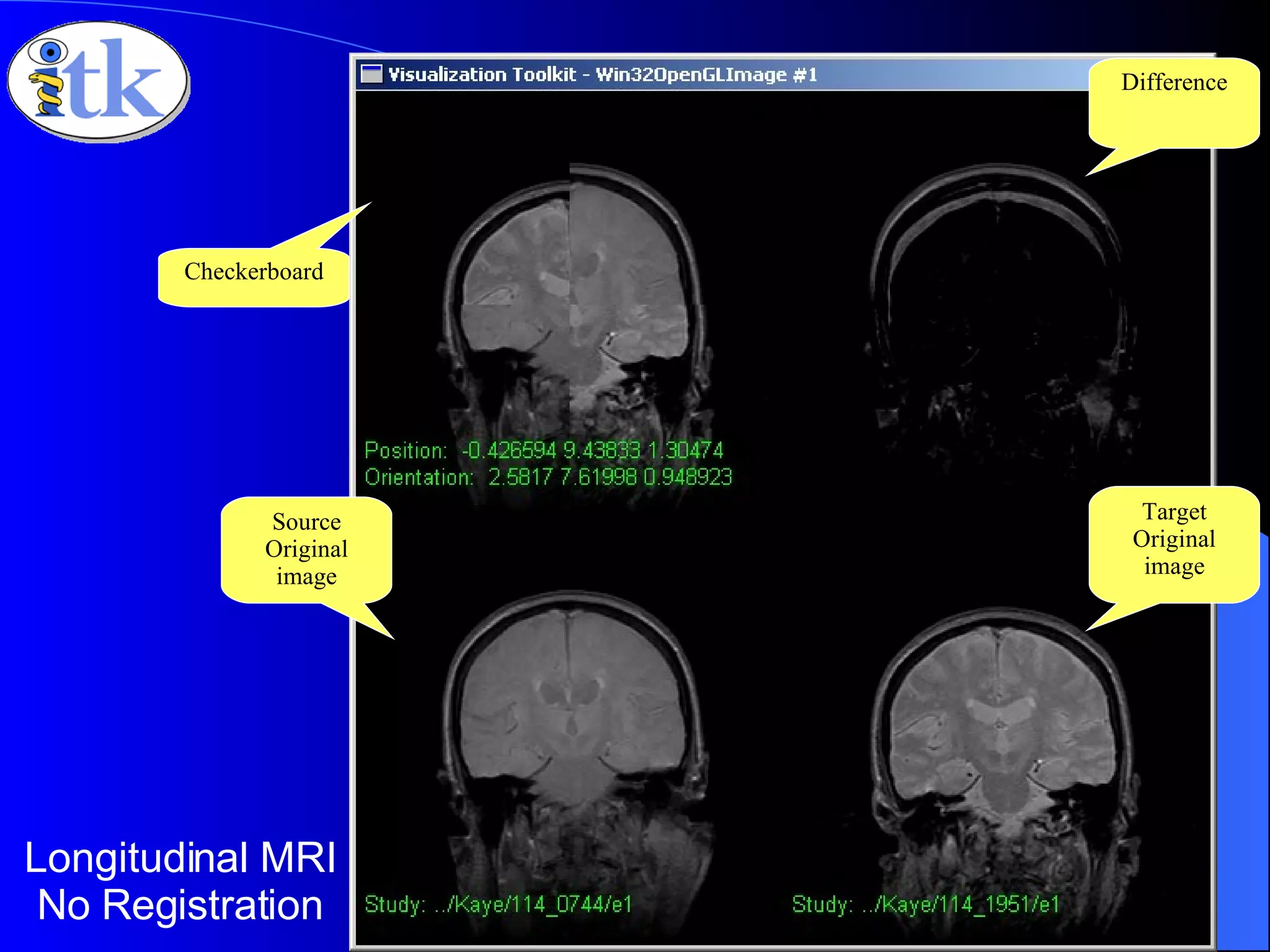Click the green Orientation readout text
This screenshot has width=1270, height=952.
(x=548, y=477)
